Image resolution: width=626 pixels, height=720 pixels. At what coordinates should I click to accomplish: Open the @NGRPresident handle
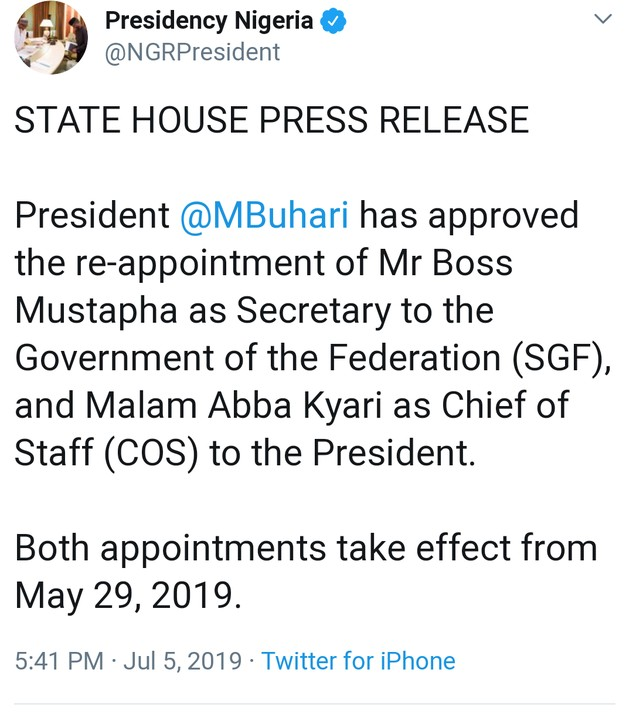pyautogui.click(x=192, y=52)
